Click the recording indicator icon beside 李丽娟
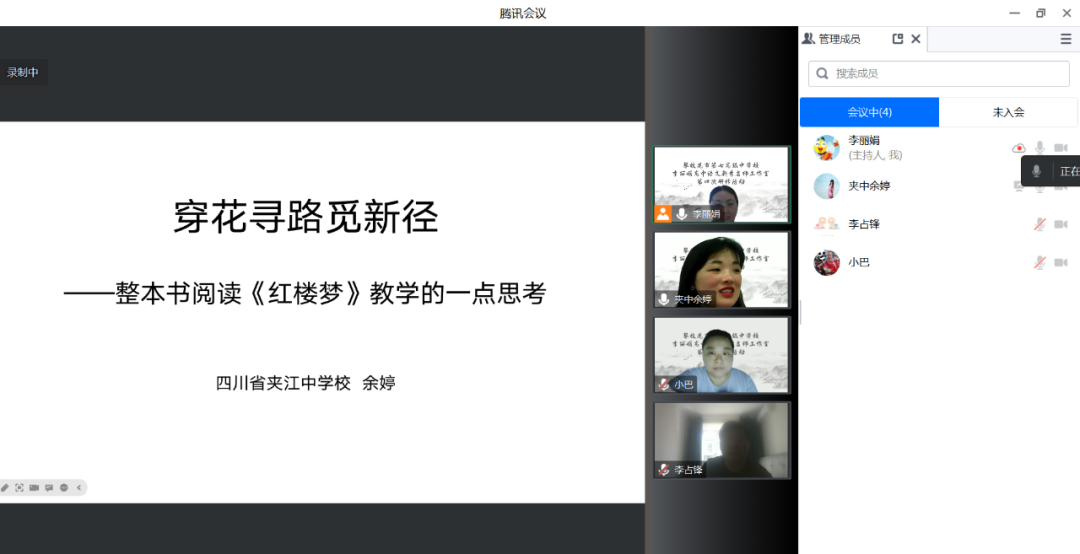Image resolution: width=1080 pixels, height=554 pixels. click(1019, 148)
